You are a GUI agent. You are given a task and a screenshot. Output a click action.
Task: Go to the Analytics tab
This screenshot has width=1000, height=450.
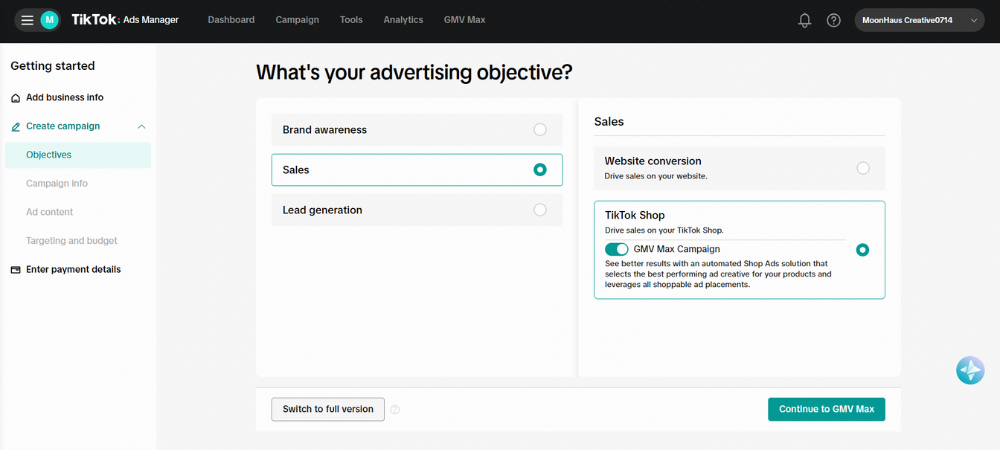tap(403, 20)
